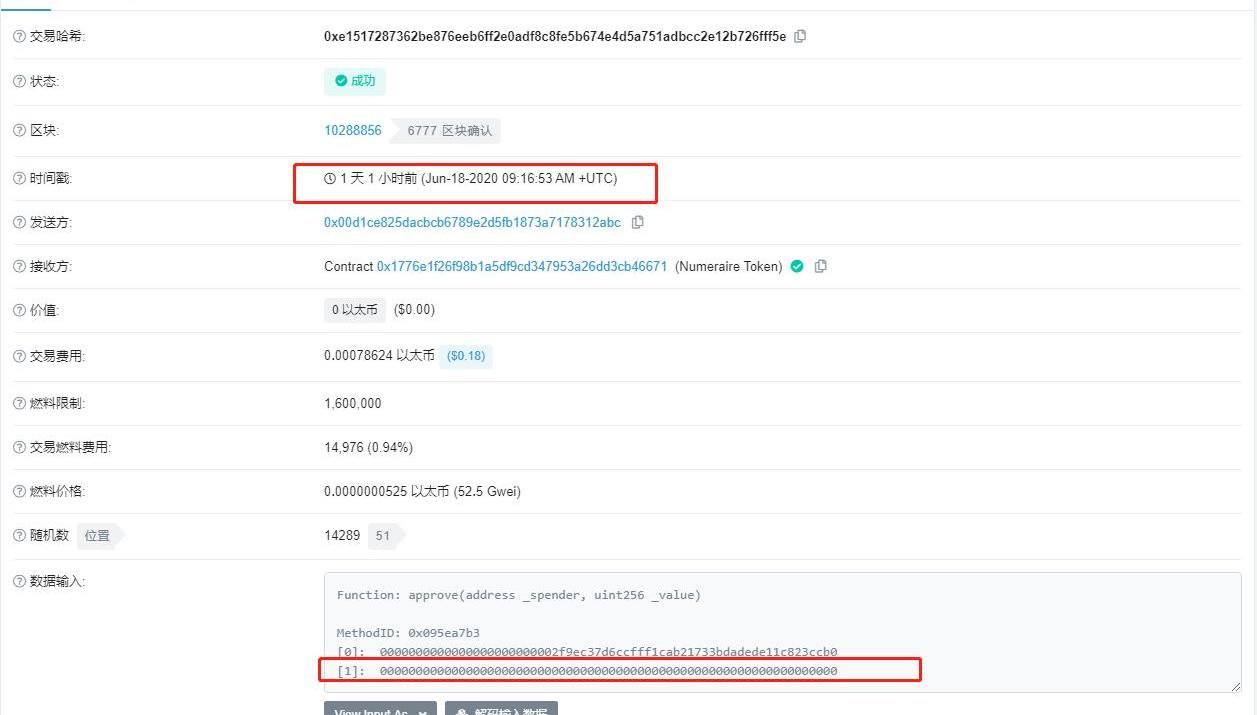Click the help icon beside 交易费用
This screenshot has height=715, width=1257.
click(19, 356)
